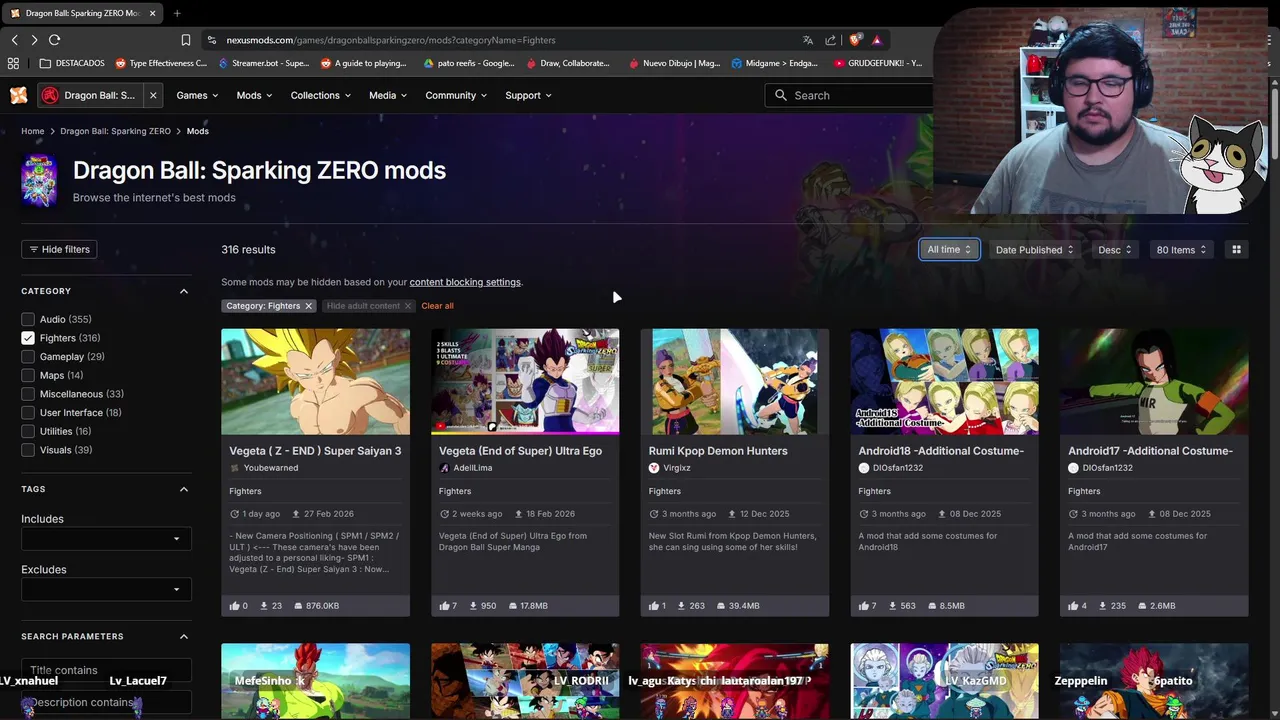Click the Hide filters button
Viewport: 1280px width, 720px height.
[59, 249]
